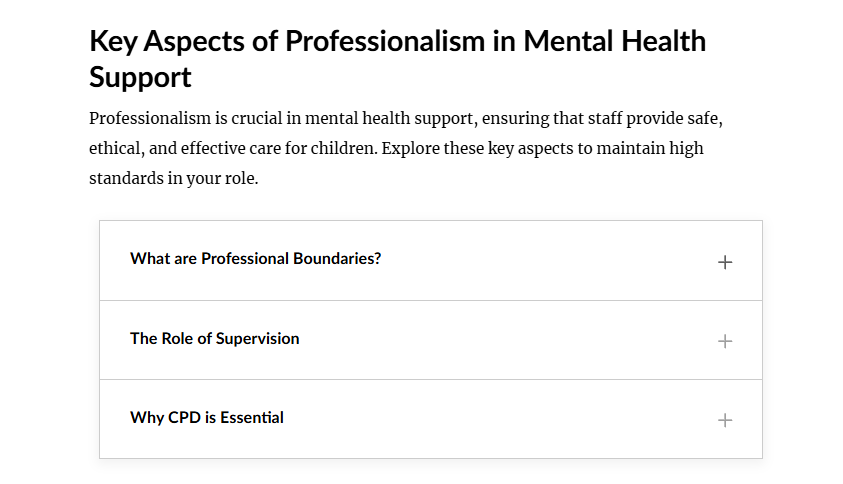Click the blank area of the CPD accordion row
843x484 pixels.
pyautogui.click(x=500, y=419)
